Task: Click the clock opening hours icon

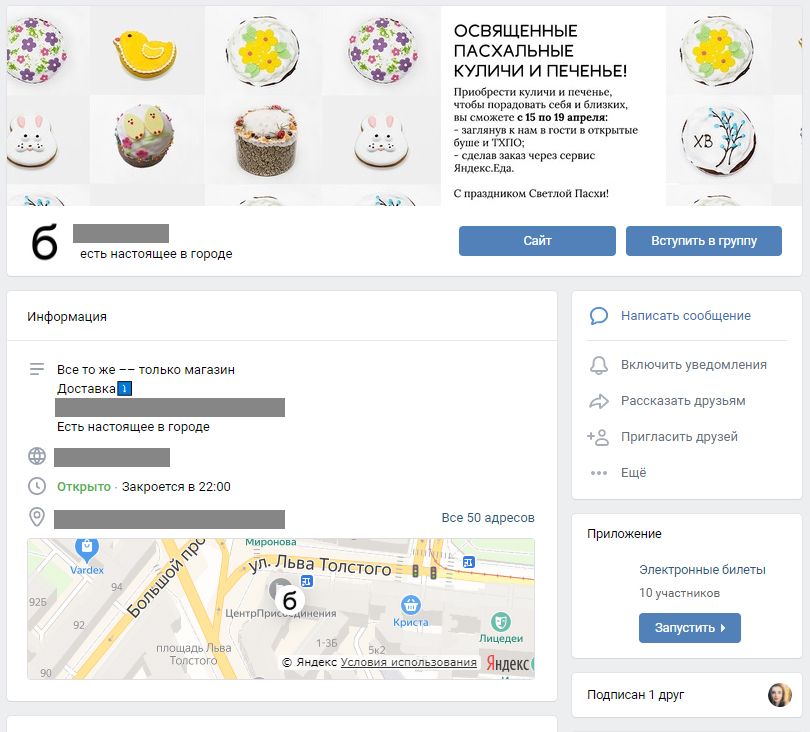Action: (x=37, y=486)
